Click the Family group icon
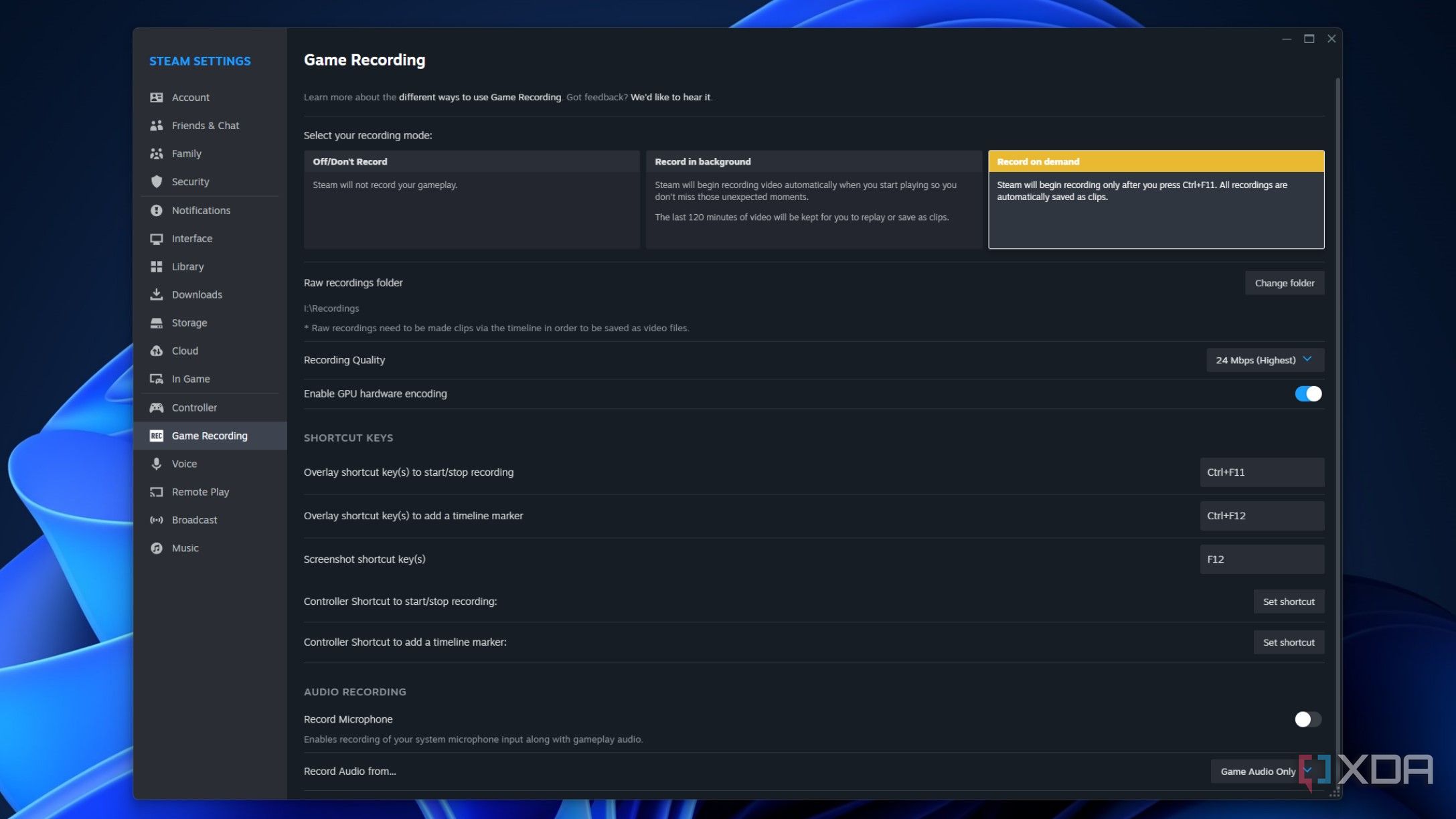The width and height of the screenshot is (1456, 819). pyautogui.click(x=156, y=154)
